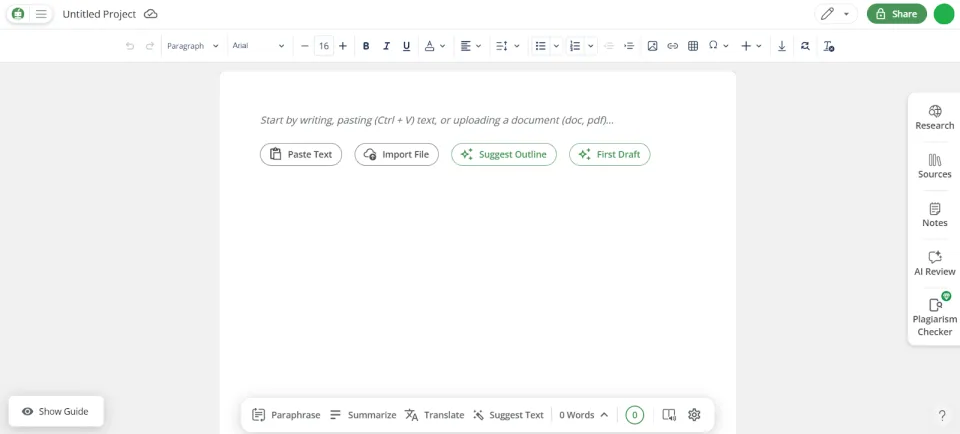Increase font size with plus button
This screenshot has width=960, height=434.
point(343,46)
